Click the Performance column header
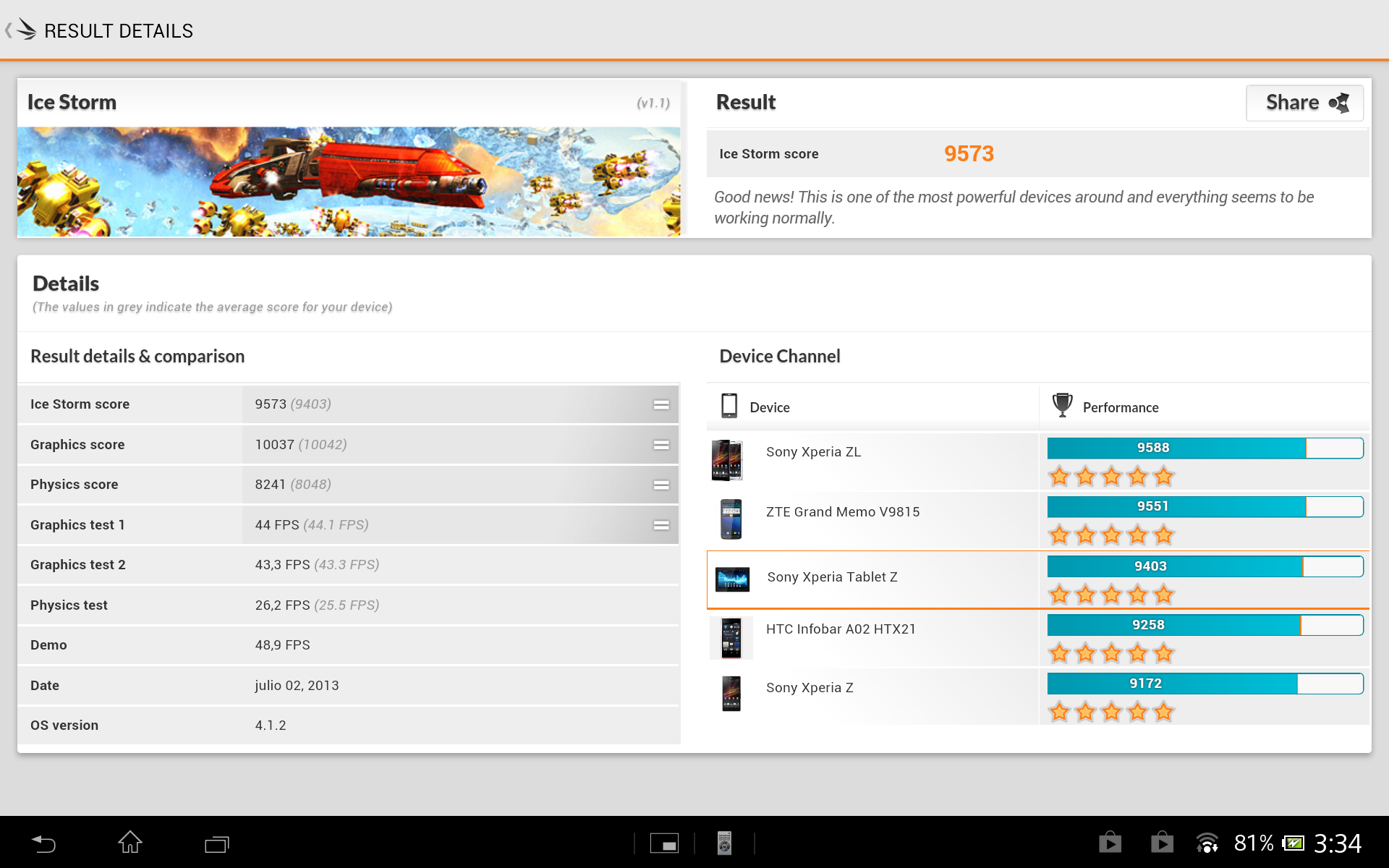Image resolution: width=1389 pixels, height=868 pixels. coord(1120,408)
